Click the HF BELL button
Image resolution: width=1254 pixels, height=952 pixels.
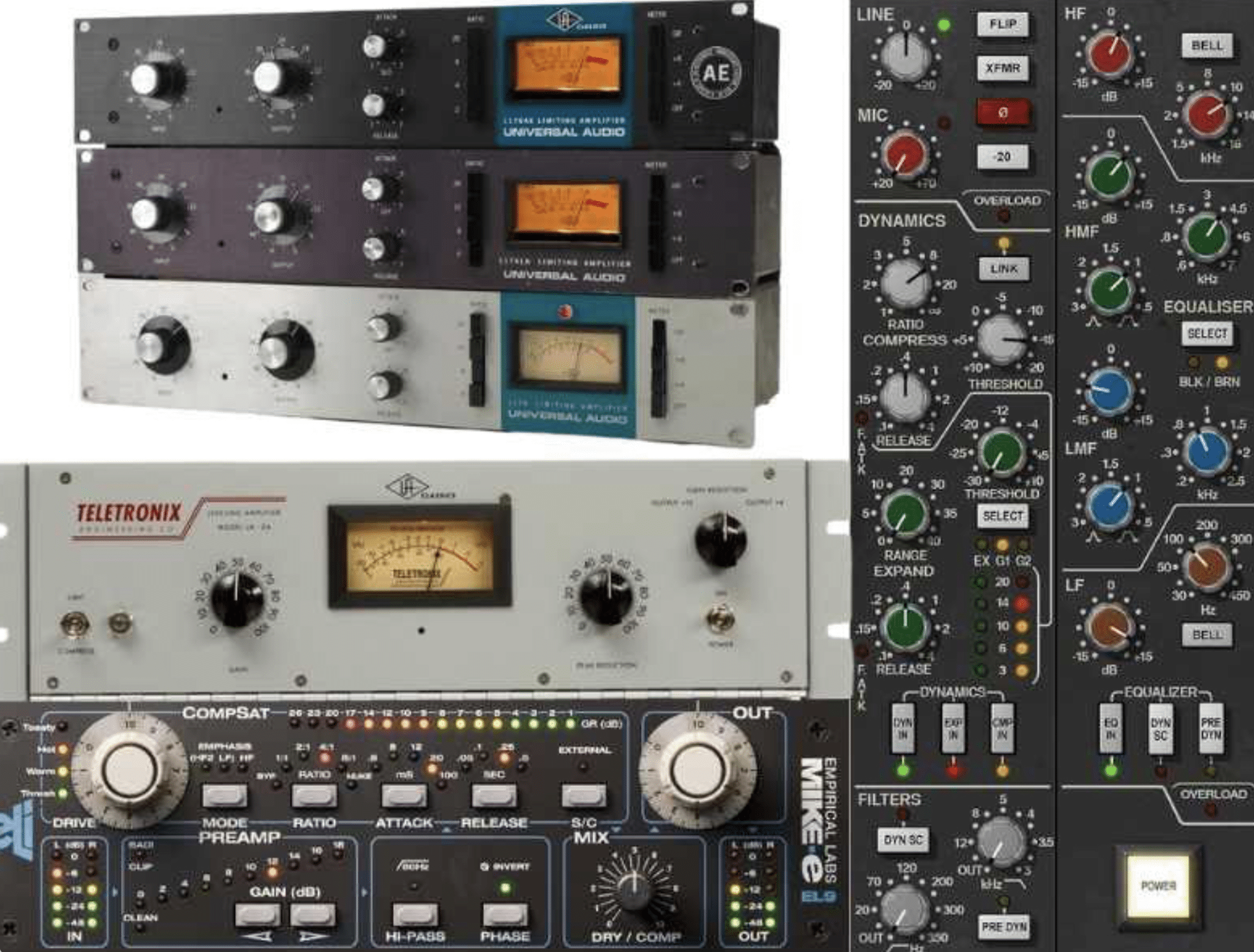click(x=1206, y=46)
